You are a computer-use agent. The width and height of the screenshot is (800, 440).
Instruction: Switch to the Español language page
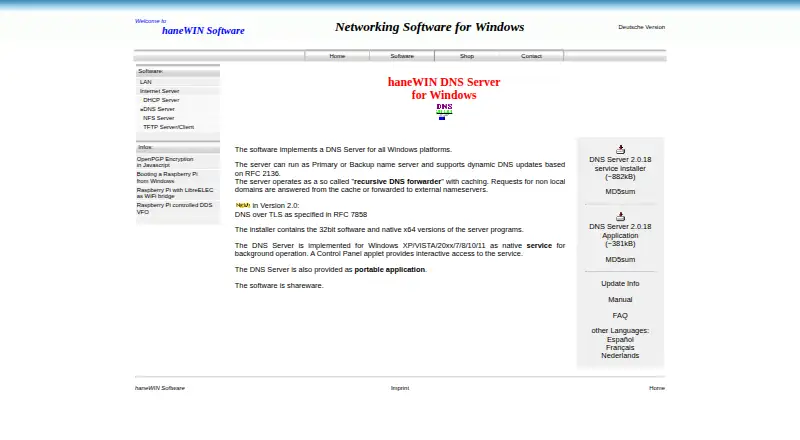[620, 339]
